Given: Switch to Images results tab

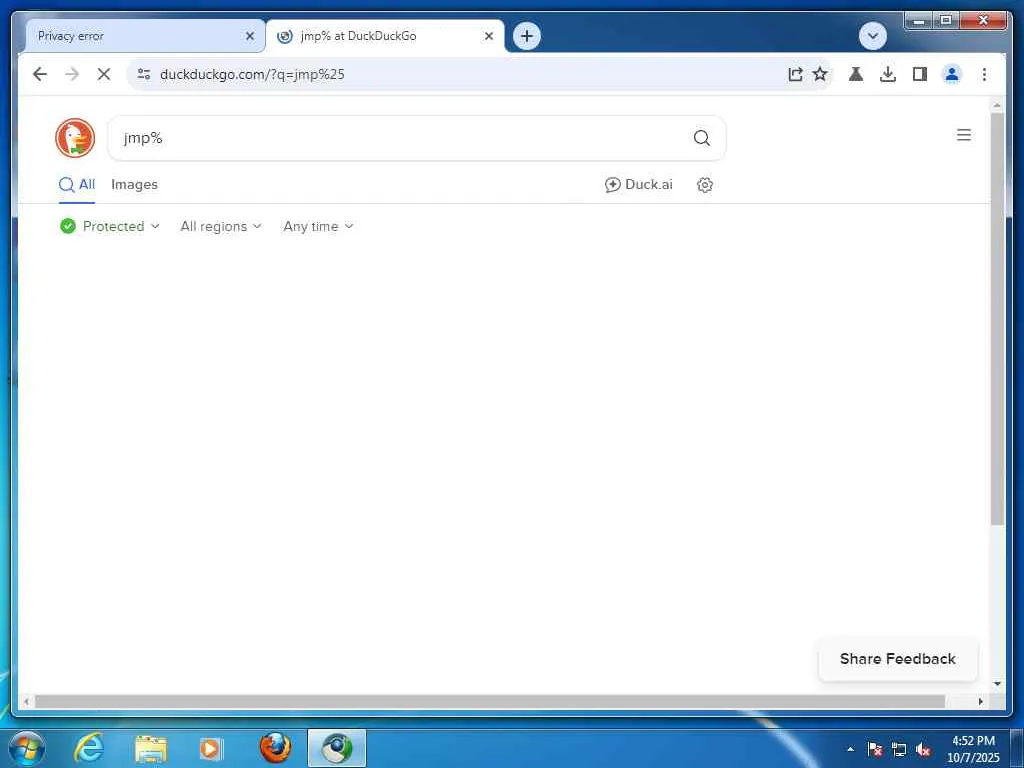Looking at the screenshot, I should [135, 185].
